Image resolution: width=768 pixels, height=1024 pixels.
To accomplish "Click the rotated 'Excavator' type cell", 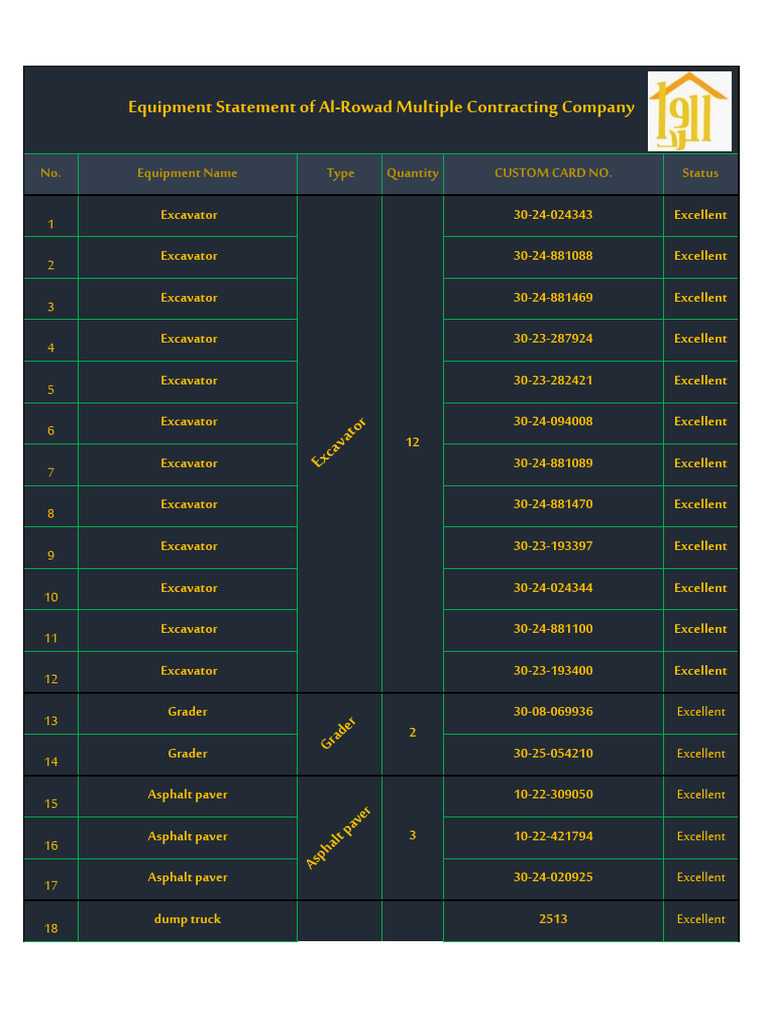I will 338,443.
